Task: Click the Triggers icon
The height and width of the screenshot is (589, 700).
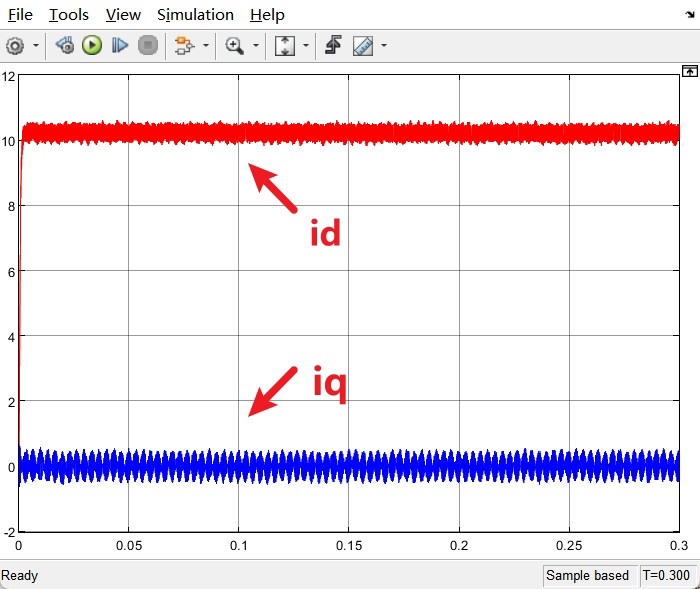Action: [x=333, y=46]
